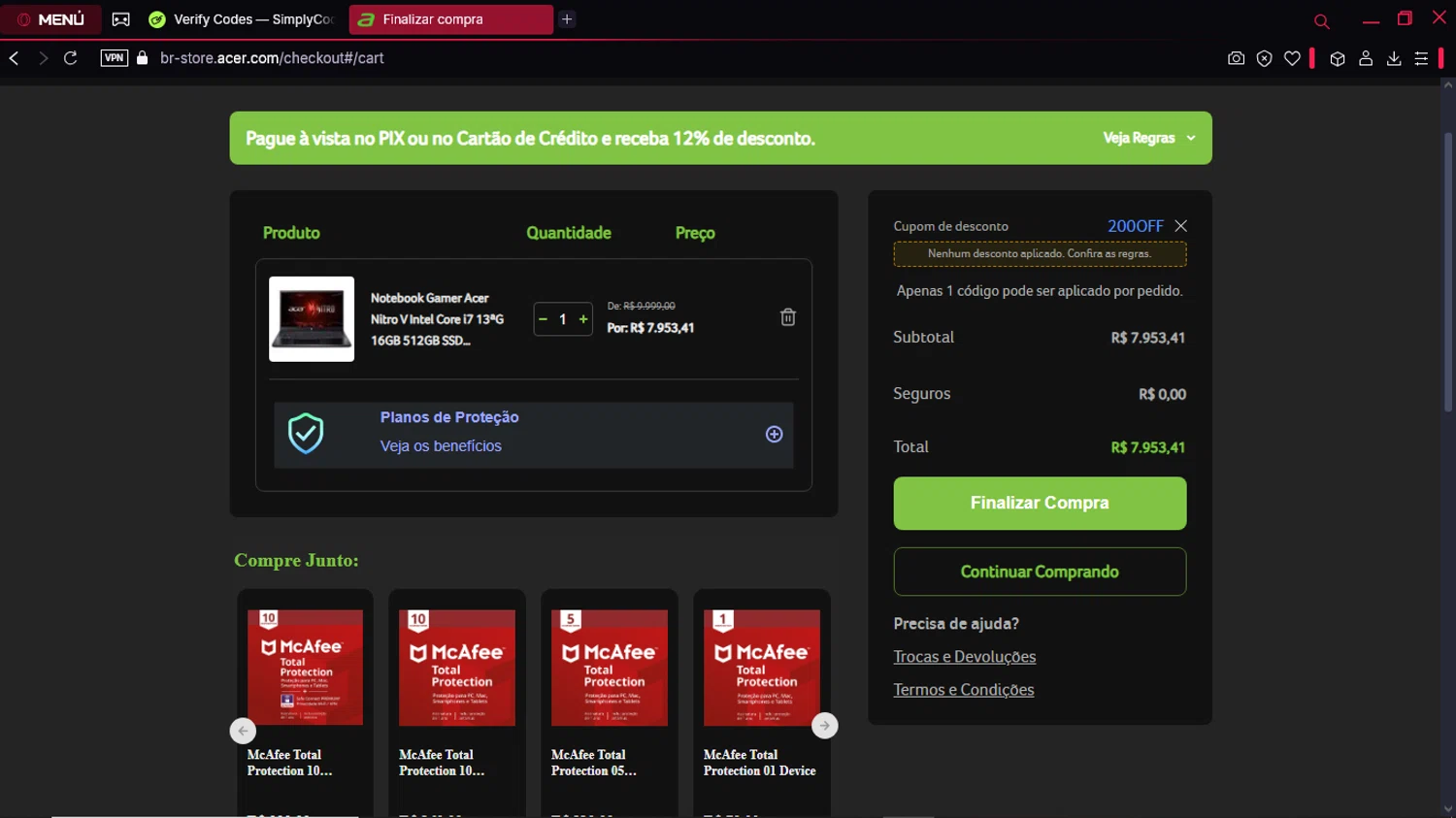Click the Por: R$ 7.953,41 price
This screenshot has width=1456, height=818.
pyautogui.click(x=650, y=328)
